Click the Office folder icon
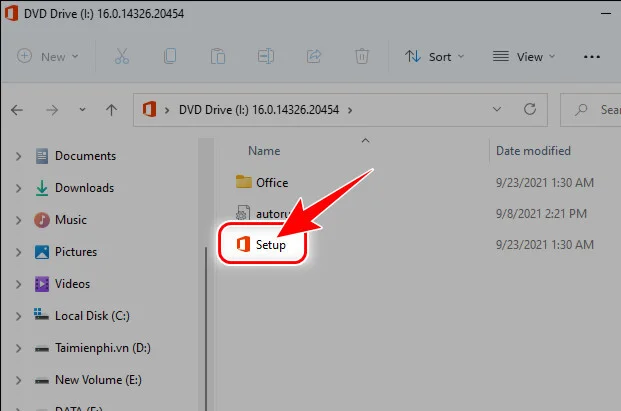Viewport: 621px width, 411px height. tap(244, 182)
